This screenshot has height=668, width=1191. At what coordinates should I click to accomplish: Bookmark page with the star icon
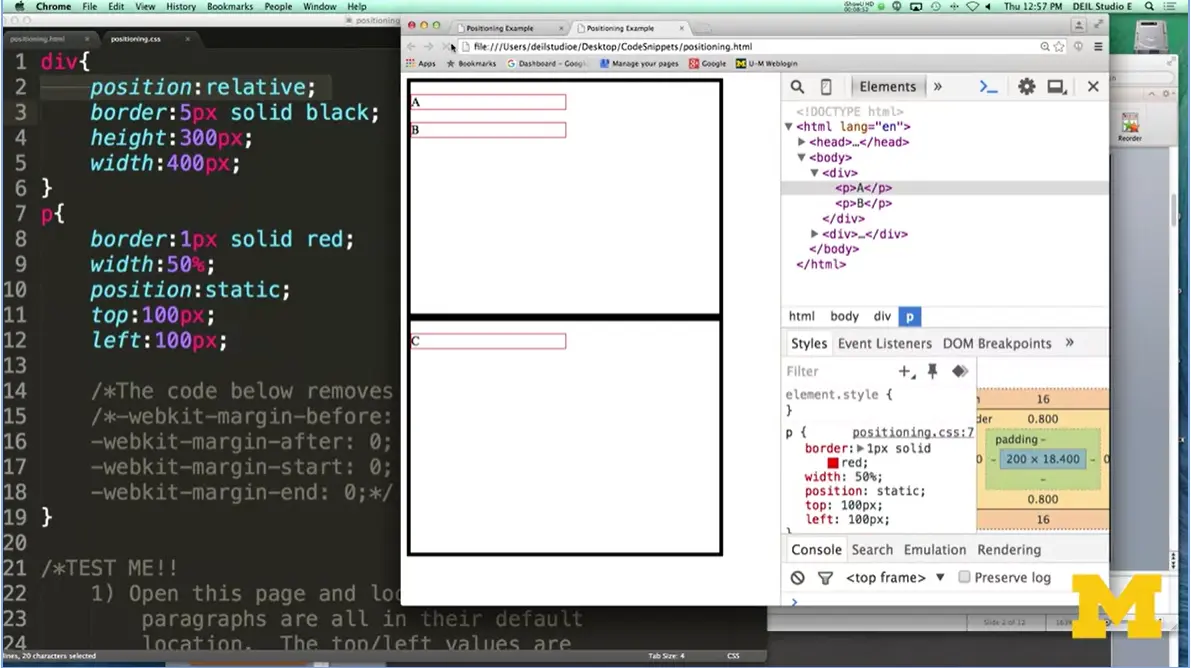click(1059, 47)
